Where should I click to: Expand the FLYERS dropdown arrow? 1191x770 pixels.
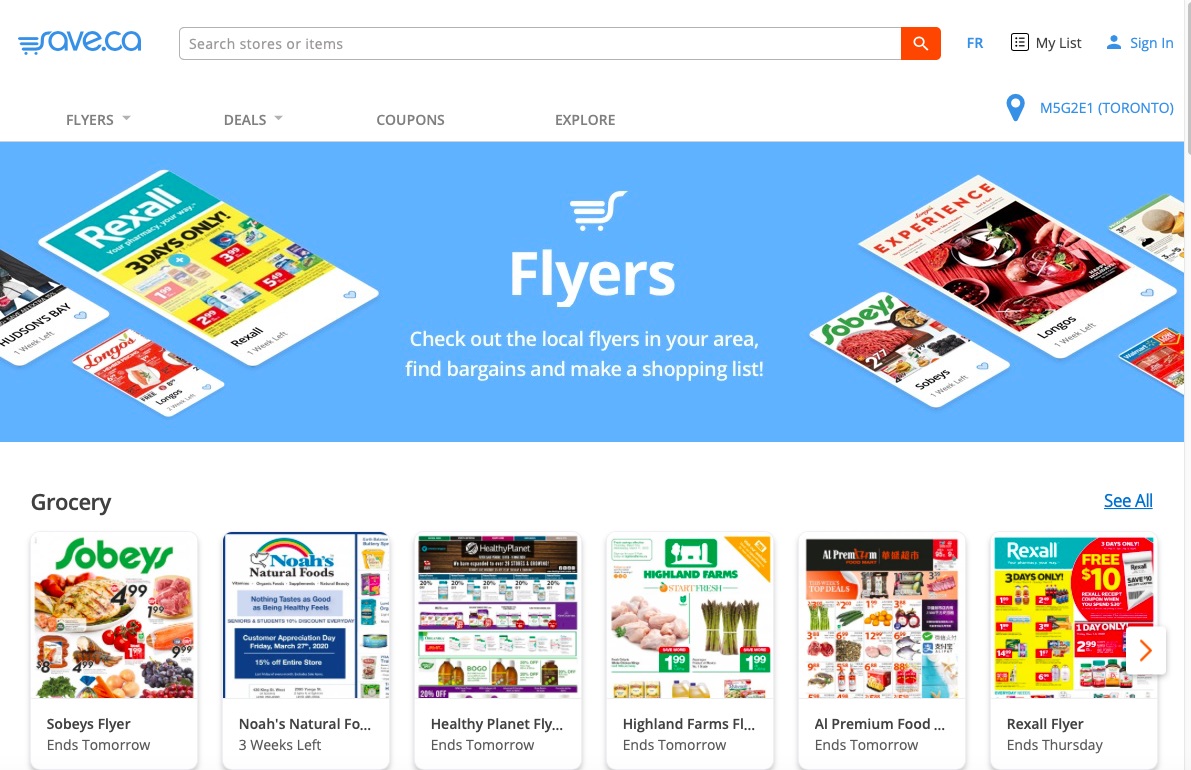point(127,118)
